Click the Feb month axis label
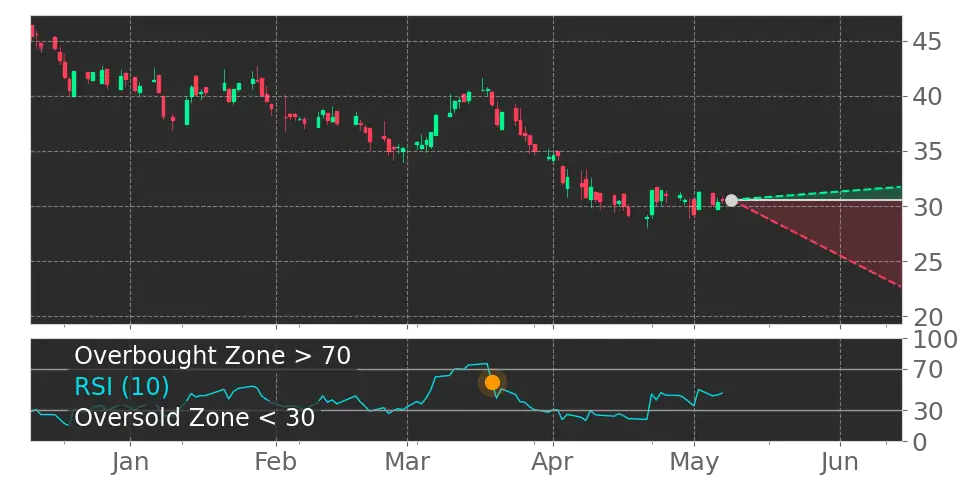Screen dimensions: 972x486 point(276,462)
